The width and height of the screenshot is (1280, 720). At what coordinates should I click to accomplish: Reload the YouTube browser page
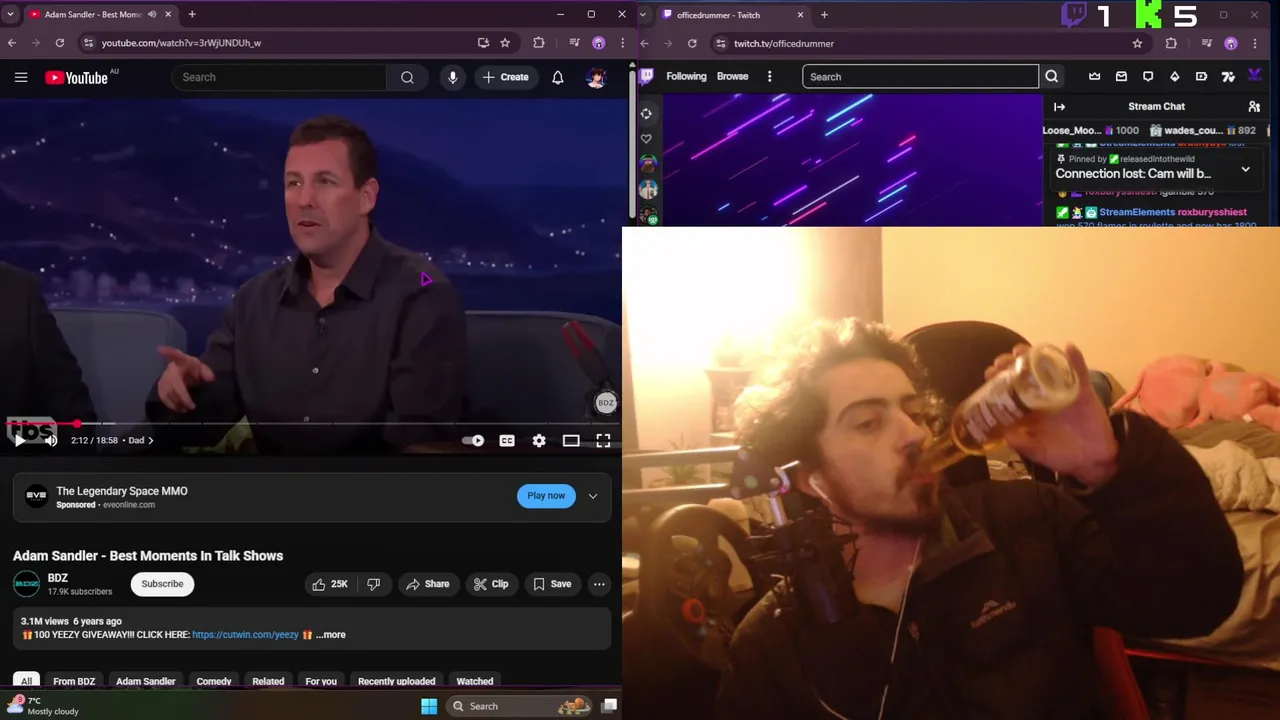tap(60, 43)
